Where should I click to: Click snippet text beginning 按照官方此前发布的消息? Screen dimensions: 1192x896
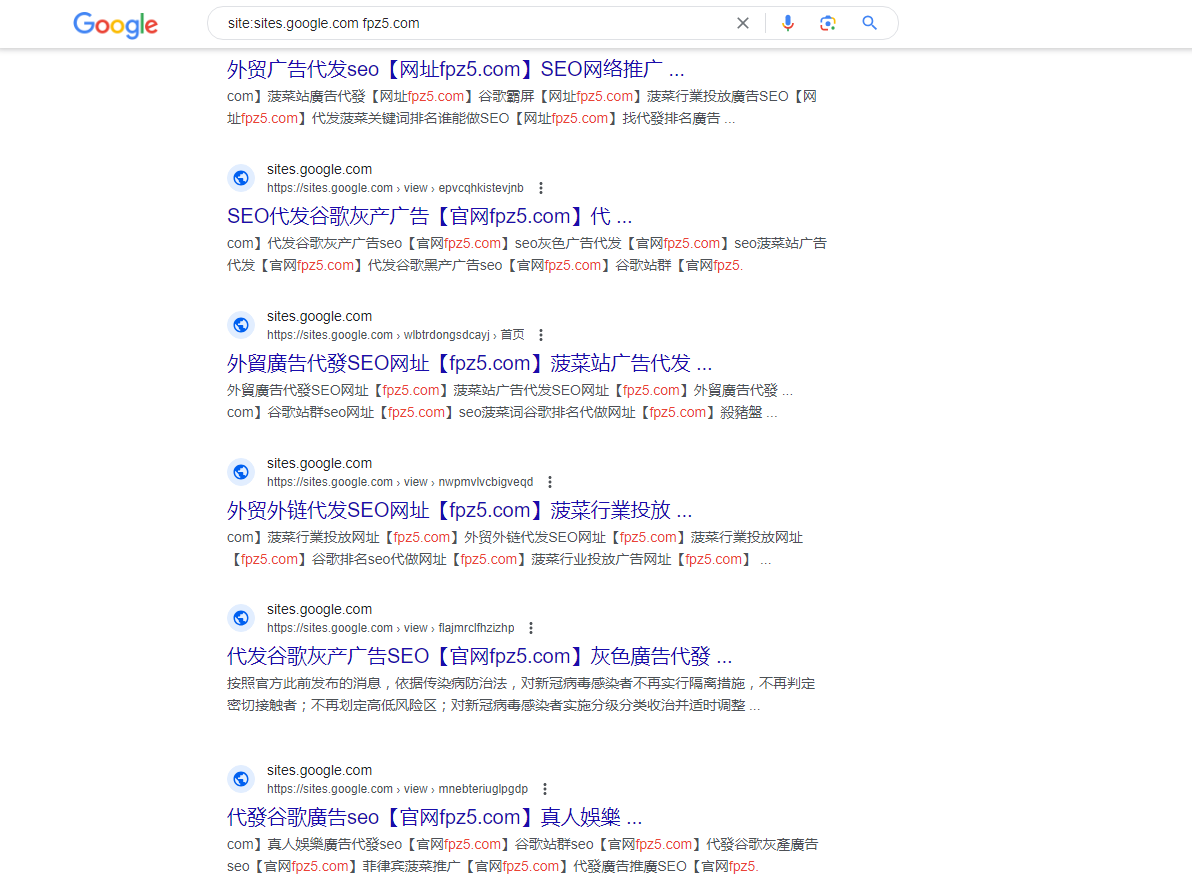coord(521,695)
